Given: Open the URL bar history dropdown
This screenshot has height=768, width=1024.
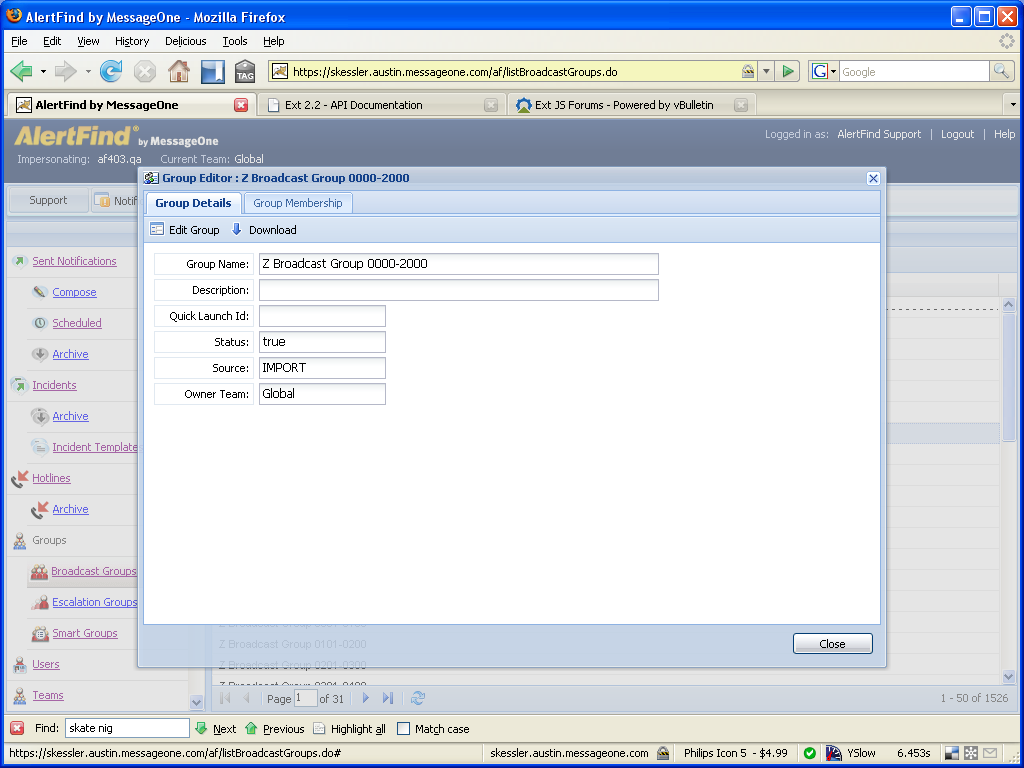Looking at the screenshot, I should pos(767,71).
